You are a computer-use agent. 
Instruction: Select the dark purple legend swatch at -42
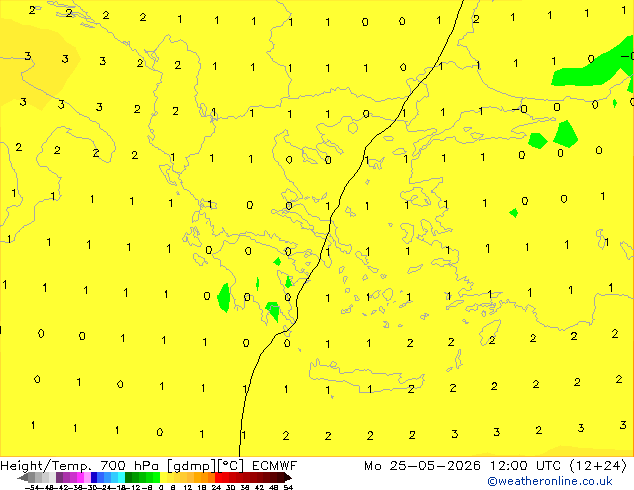click(x=59, y=477)
